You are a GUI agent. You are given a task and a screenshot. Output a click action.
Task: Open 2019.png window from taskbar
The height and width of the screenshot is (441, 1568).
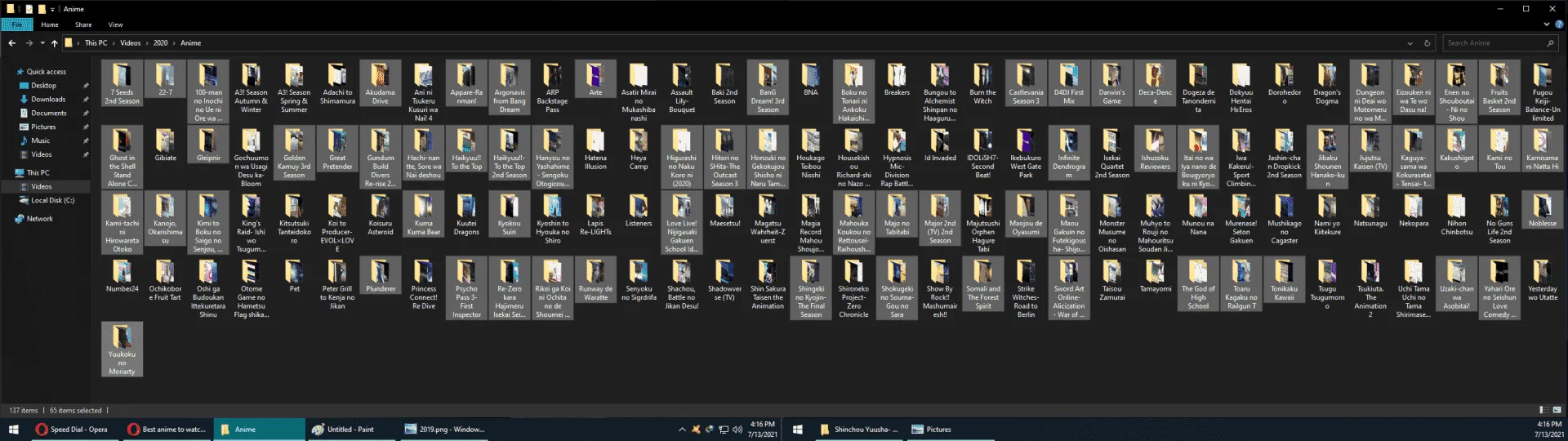point(445,429)
